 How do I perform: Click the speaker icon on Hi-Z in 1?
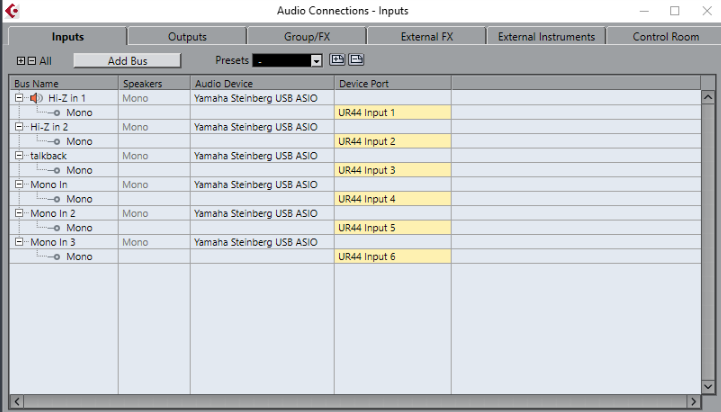click(x=36, y=98)
